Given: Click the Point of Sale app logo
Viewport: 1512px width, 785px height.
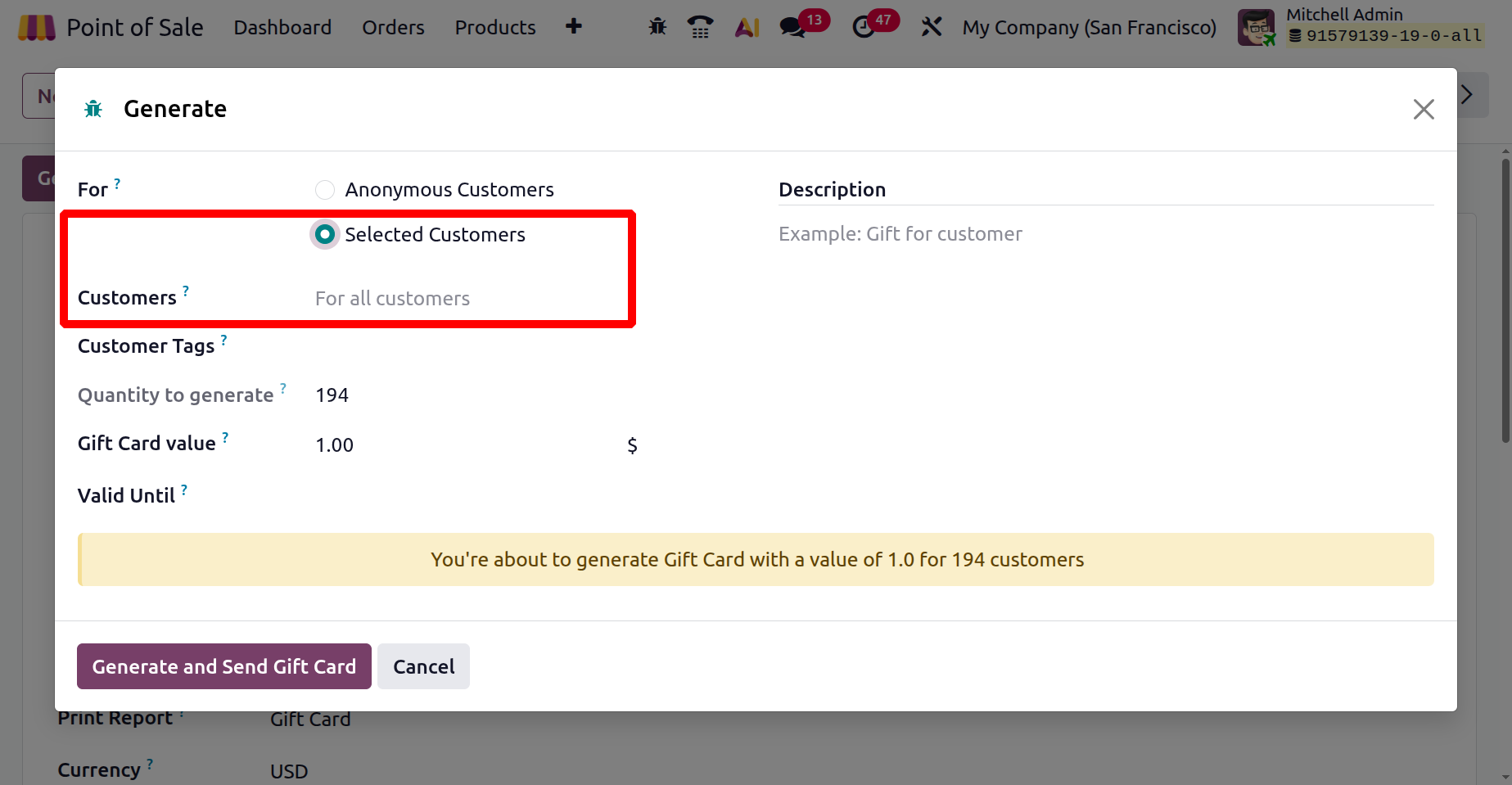Looking at the screenshot, I should [x=36, y=28].
